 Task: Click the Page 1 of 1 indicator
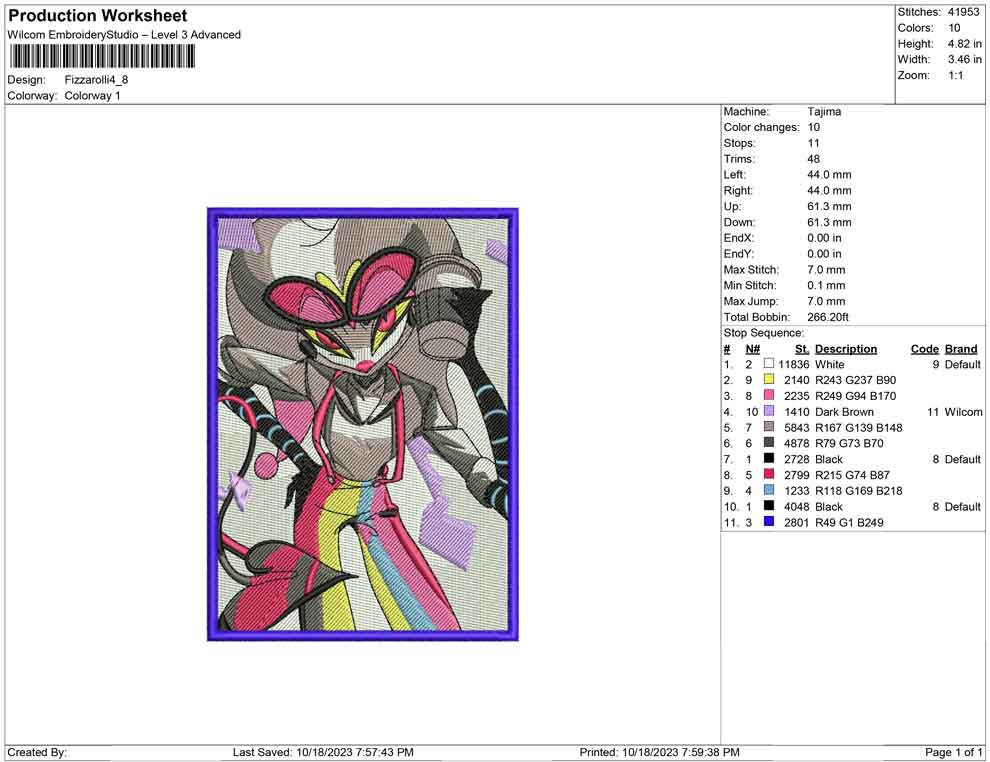point(953,752)
